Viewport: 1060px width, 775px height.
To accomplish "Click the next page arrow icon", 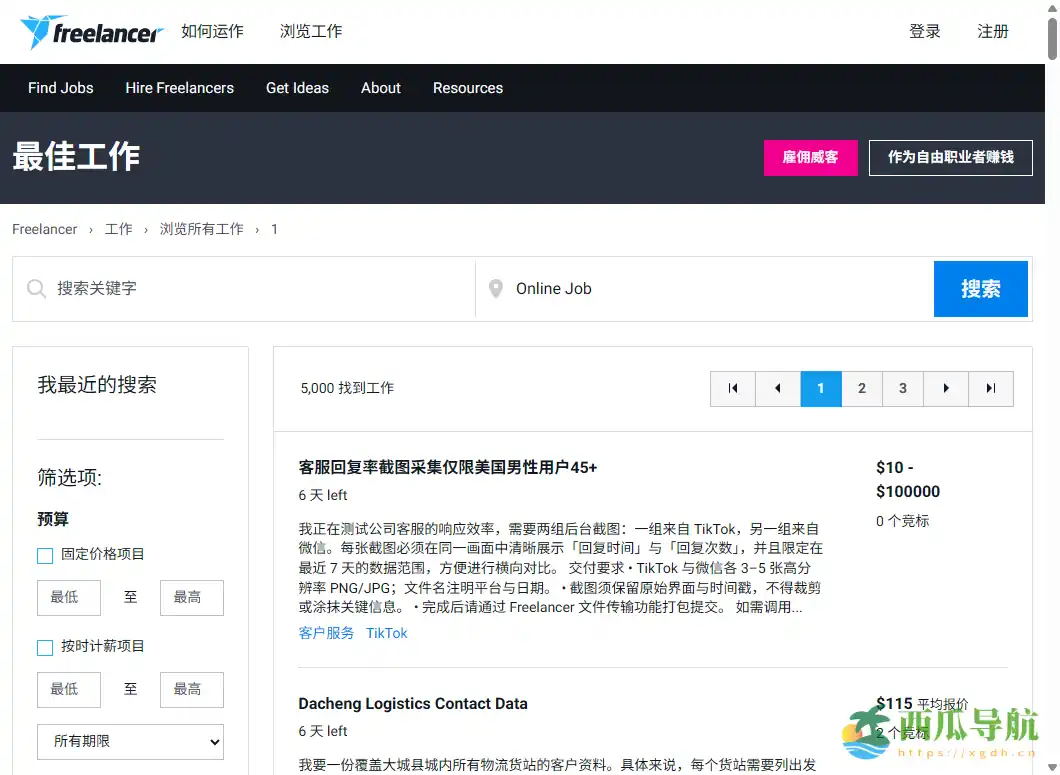I will (x=946, y=389).
